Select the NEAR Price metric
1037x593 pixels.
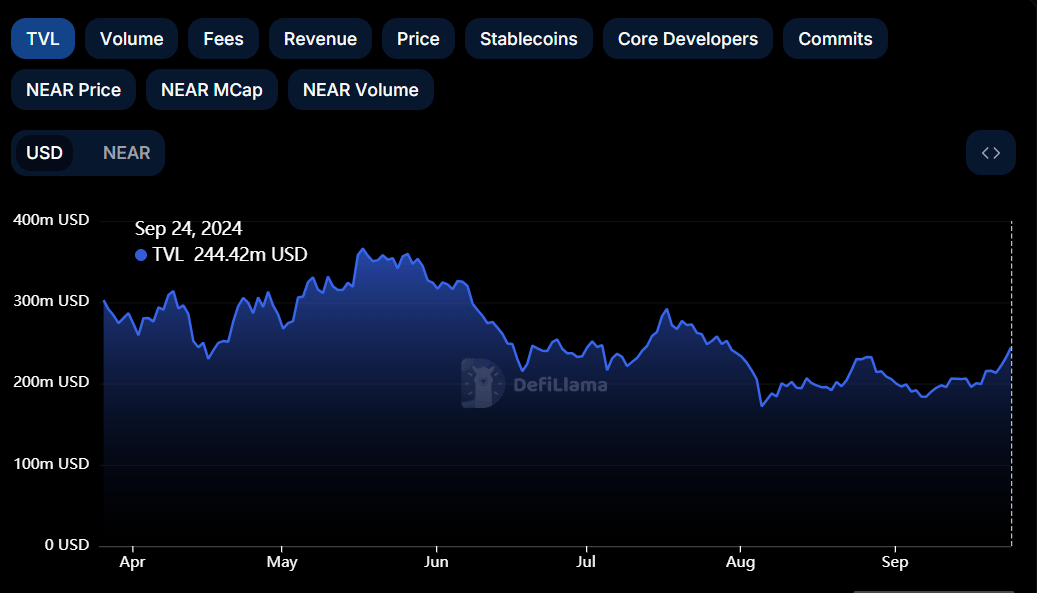[73, 89]
